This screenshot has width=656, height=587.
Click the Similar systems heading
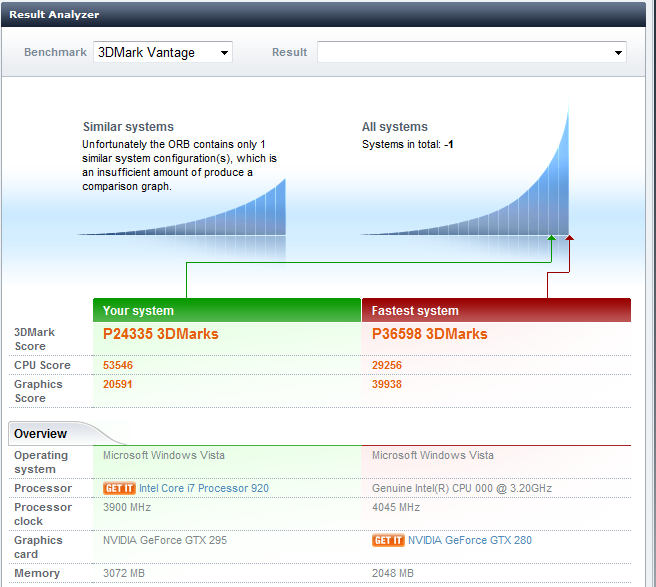click(128, 127)
